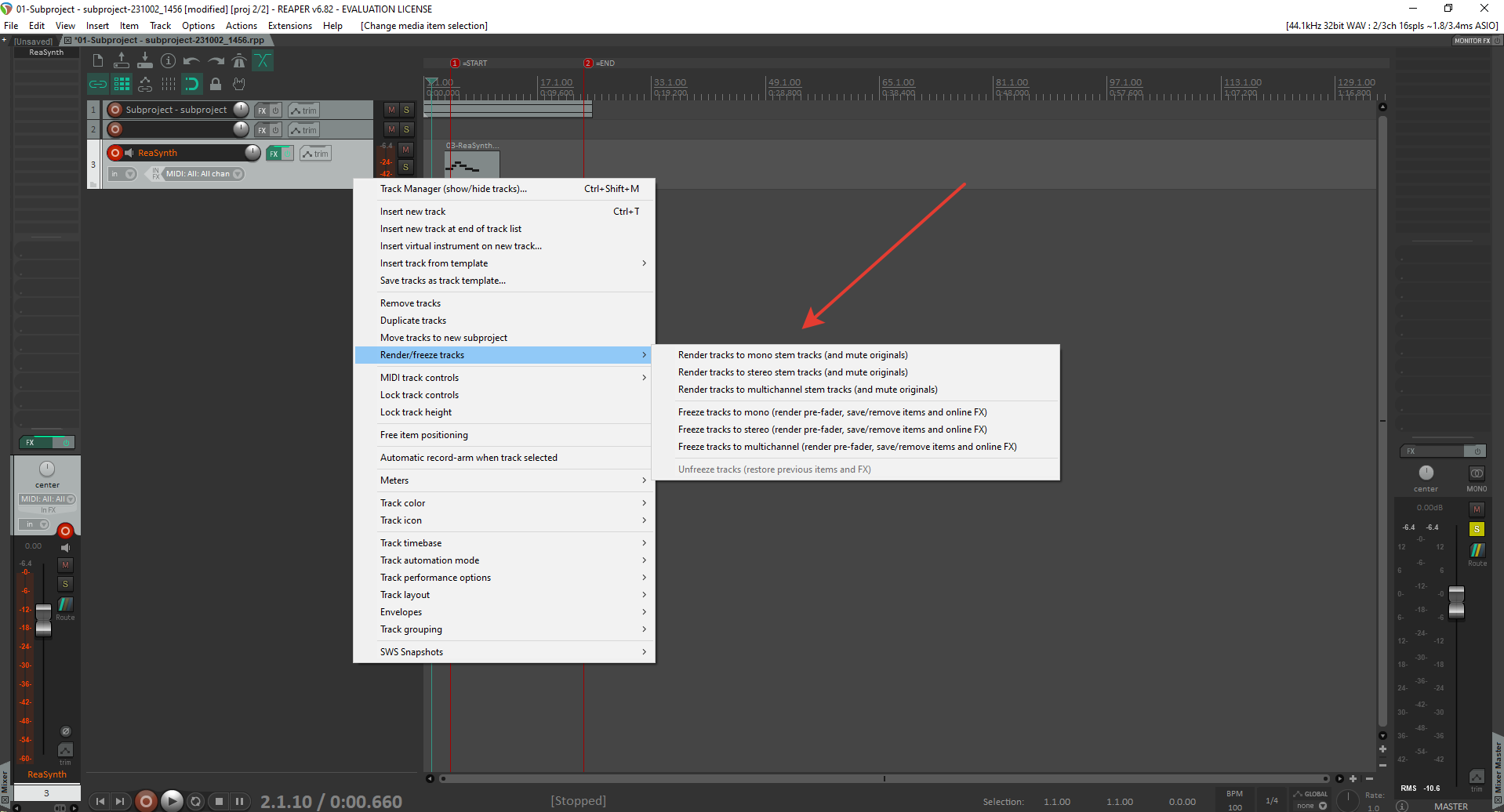Toggle ReaSynth track FX bypass power icon

coord(288,154)
